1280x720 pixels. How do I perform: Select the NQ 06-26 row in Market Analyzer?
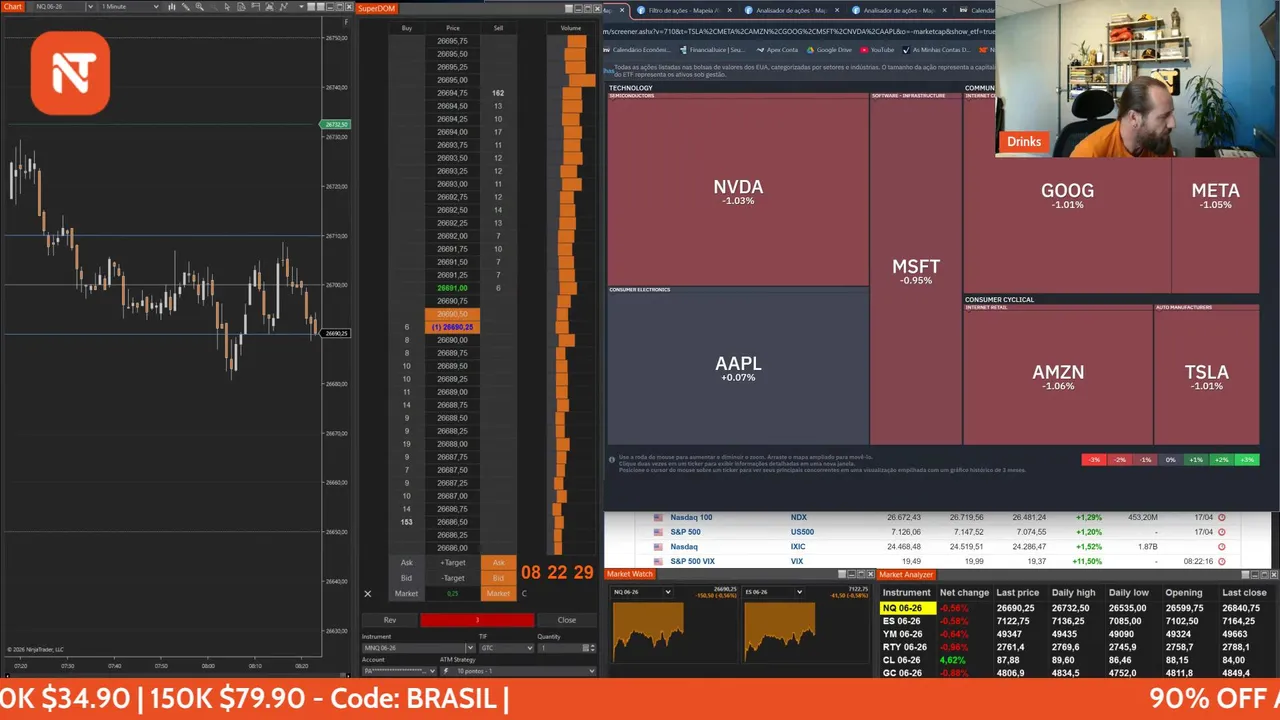pos(1077,608)
